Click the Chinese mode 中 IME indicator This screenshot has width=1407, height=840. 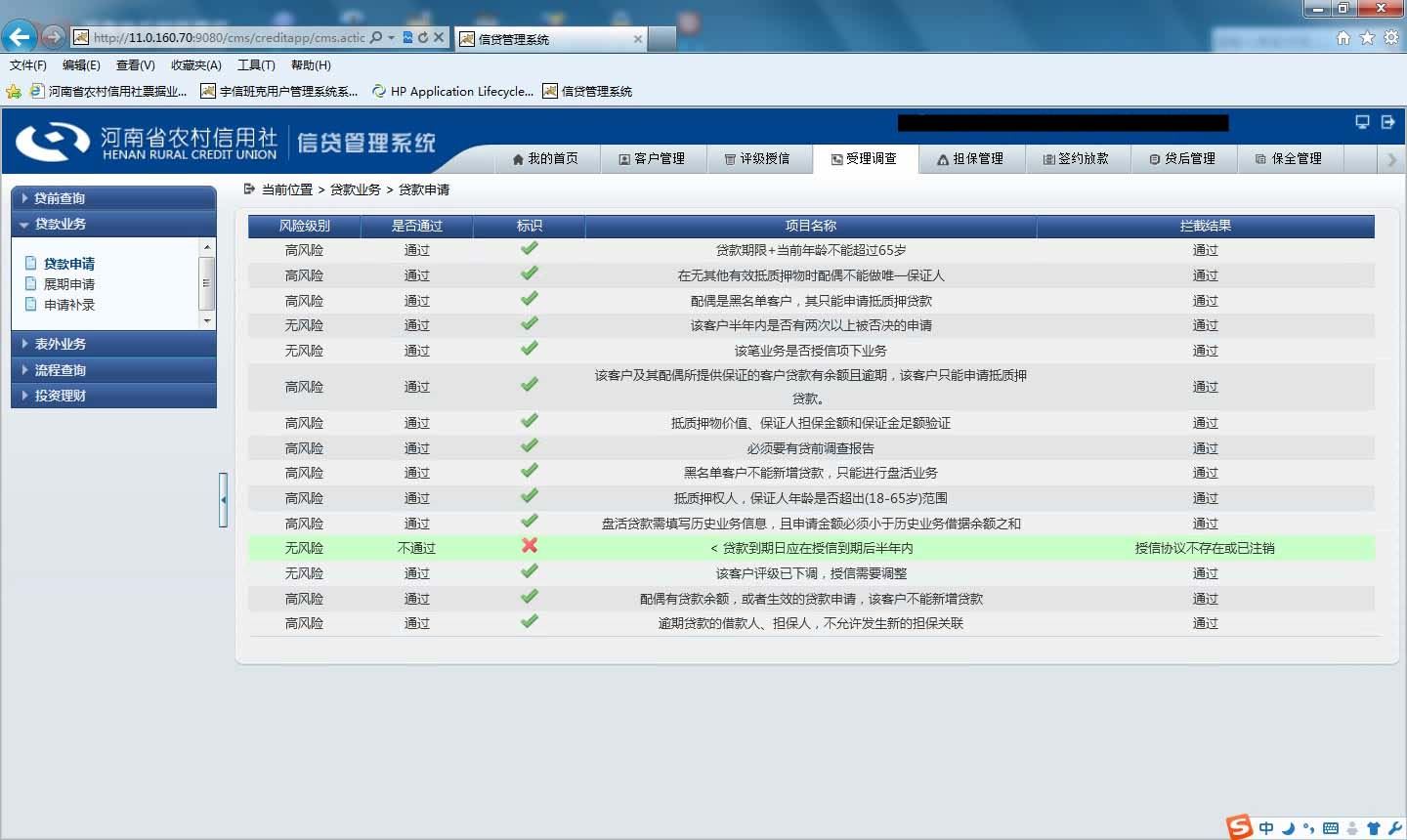pyautogui.click(x=1266, y=828)
